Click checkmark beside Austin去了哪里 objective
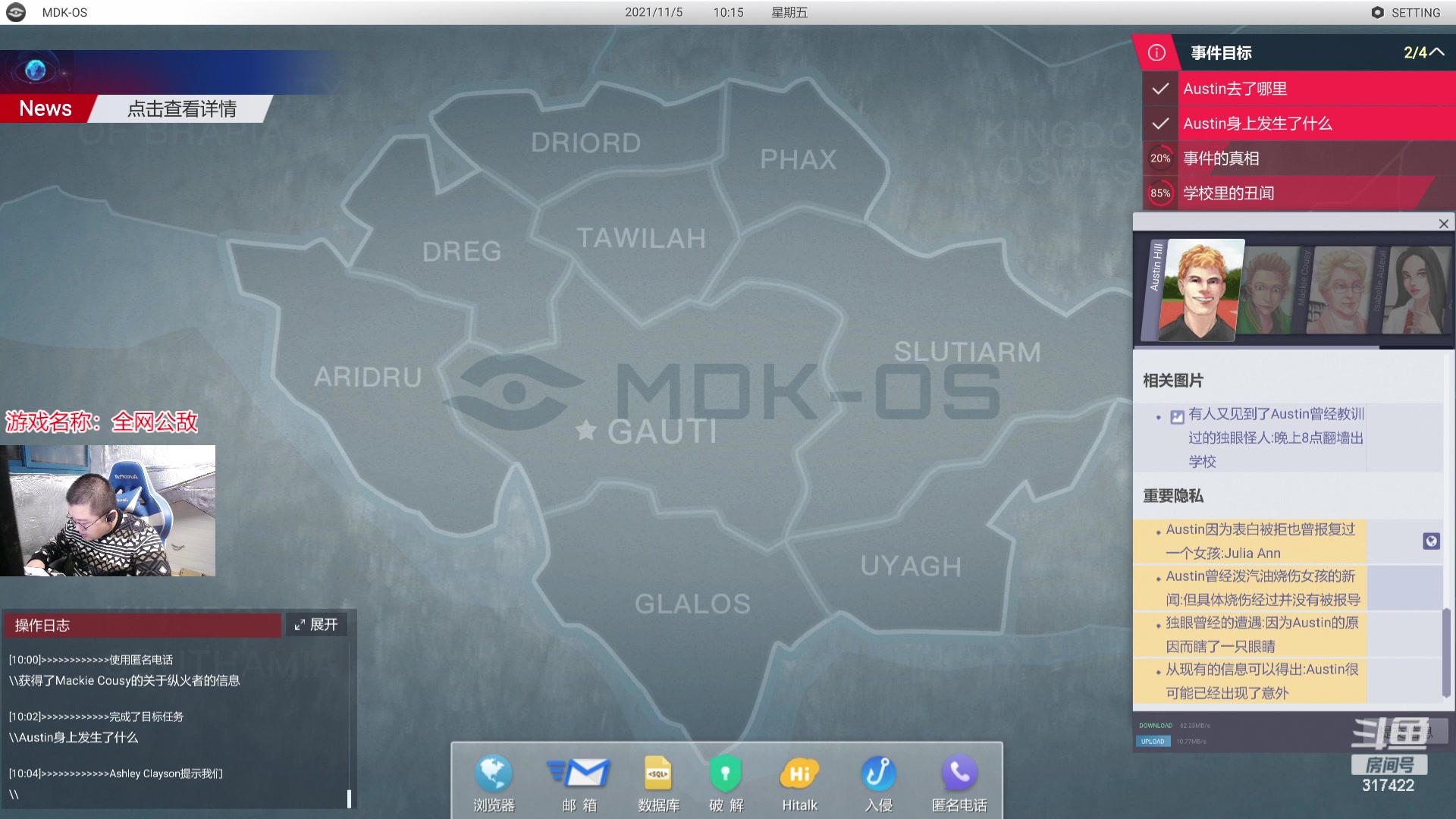1456x819 pixels. pyautogui.click(x=1159, y=89)
